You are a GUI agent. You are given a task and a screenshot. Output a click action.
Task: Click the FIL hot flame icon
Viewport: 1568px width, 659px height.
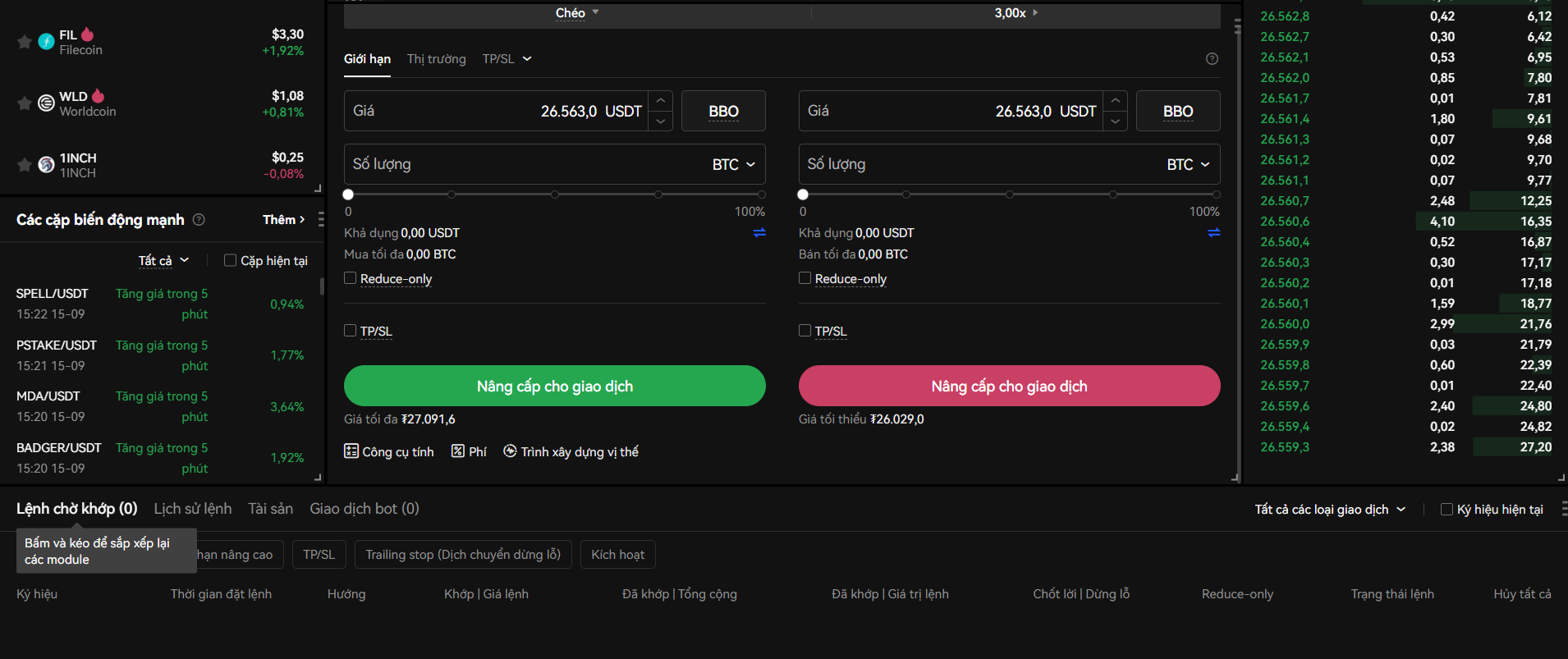tap(88, 34)
